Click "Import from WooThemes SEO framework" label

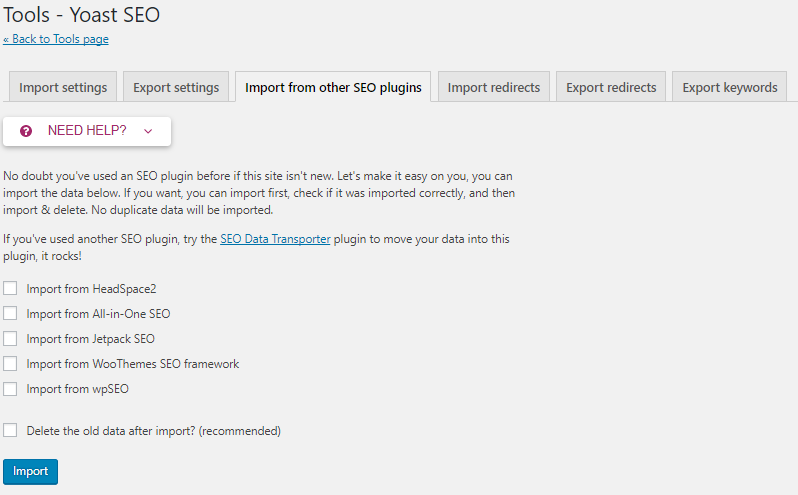(x=133, y=364)
